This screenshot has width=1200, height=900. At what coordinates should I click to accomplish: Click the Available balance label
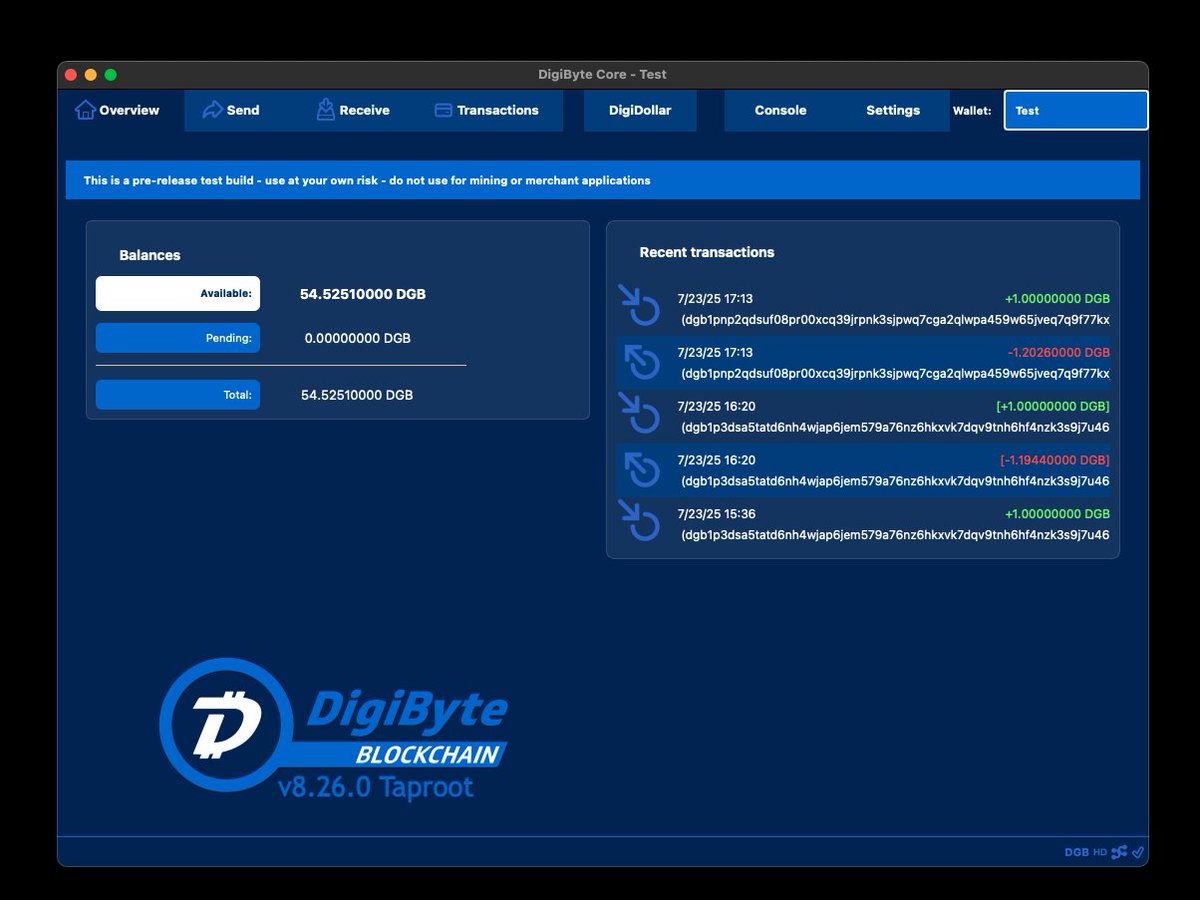pos(178,294)
